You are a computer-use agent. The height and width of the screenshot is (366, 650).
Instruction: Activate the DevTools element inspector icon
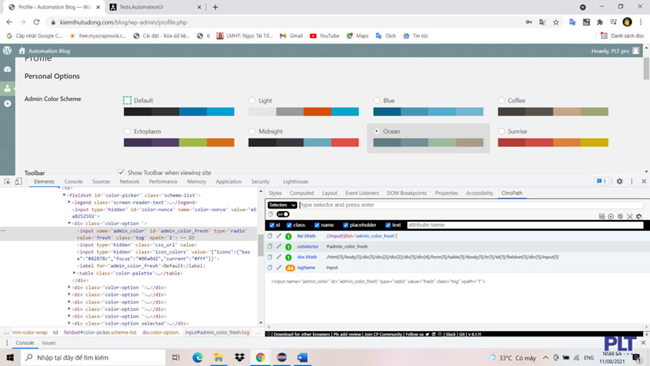tap(7, 182)
